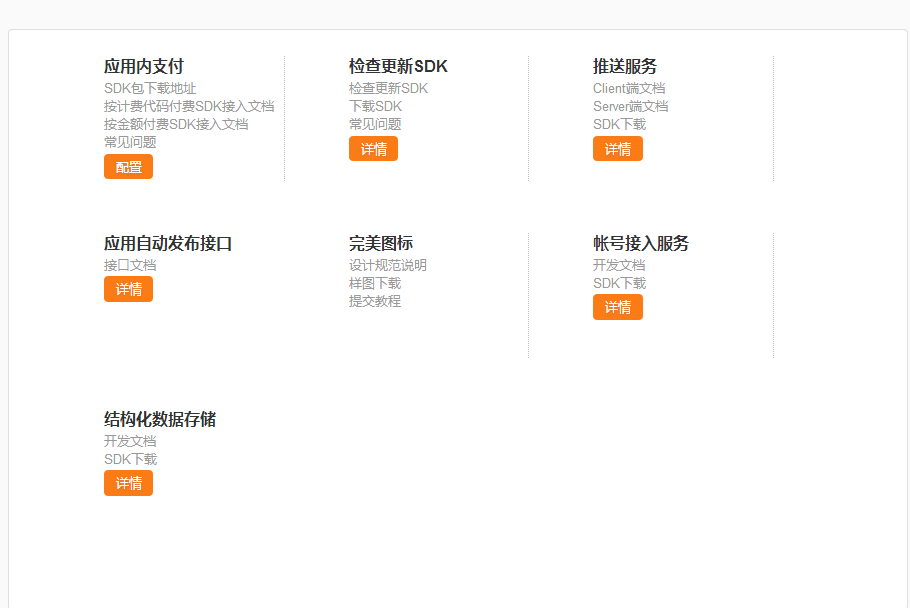Open 常见问题 under 检查更新SDK
Screen dimensions: 910x608
click(x=375, y=125)
